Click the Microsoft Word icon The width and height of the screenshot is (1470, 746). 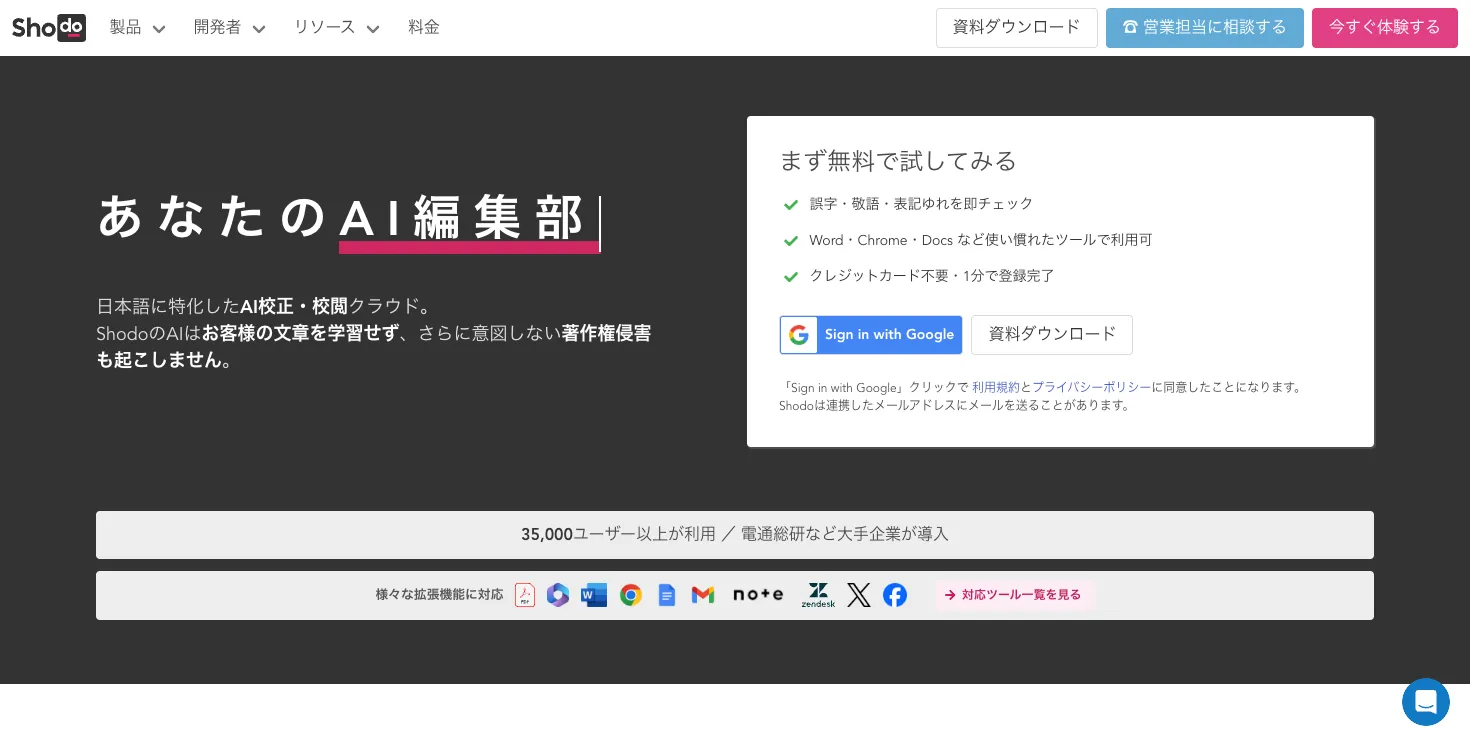click(594, 595)
